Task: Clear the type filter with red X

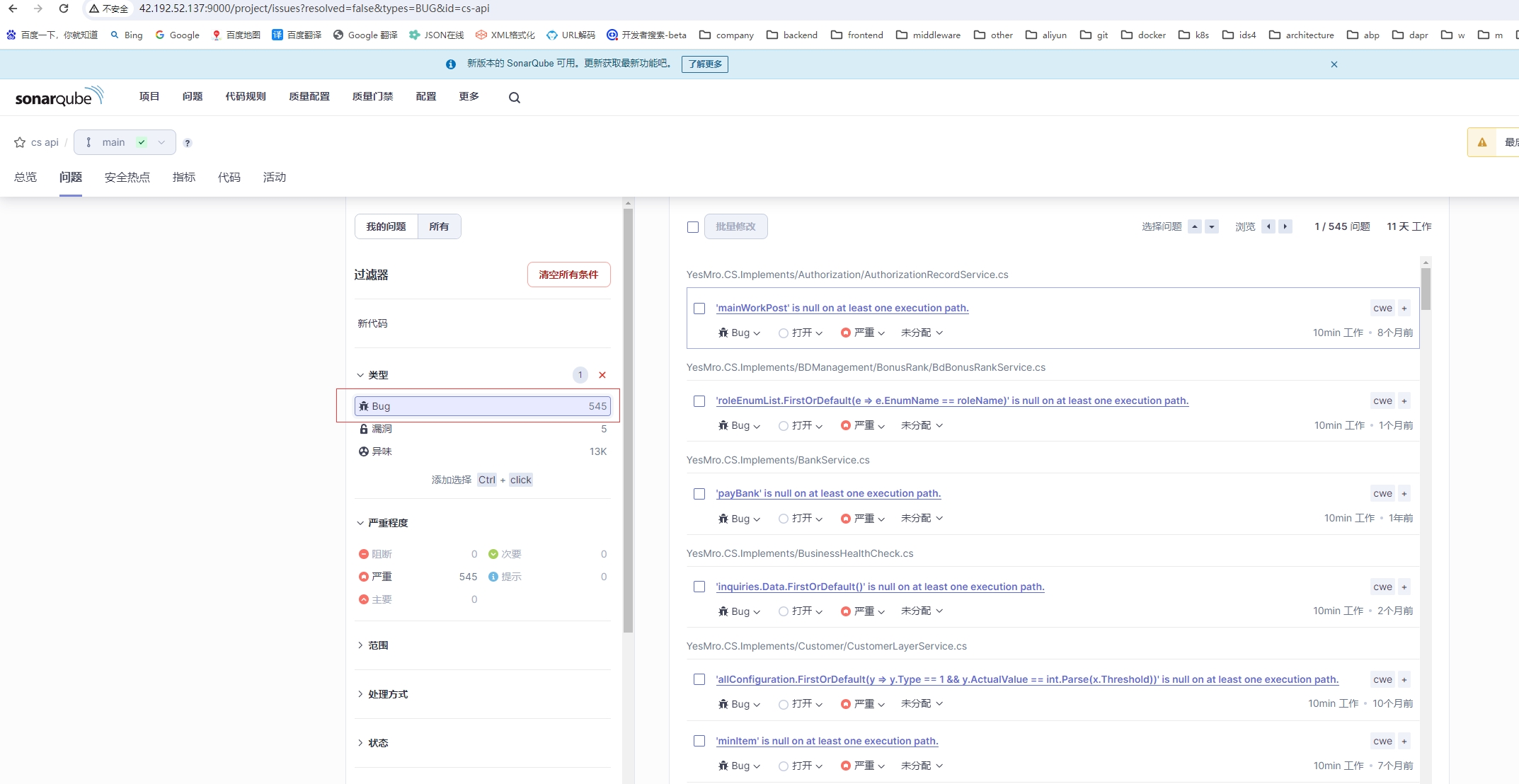Action: click(x=602, y=375)
